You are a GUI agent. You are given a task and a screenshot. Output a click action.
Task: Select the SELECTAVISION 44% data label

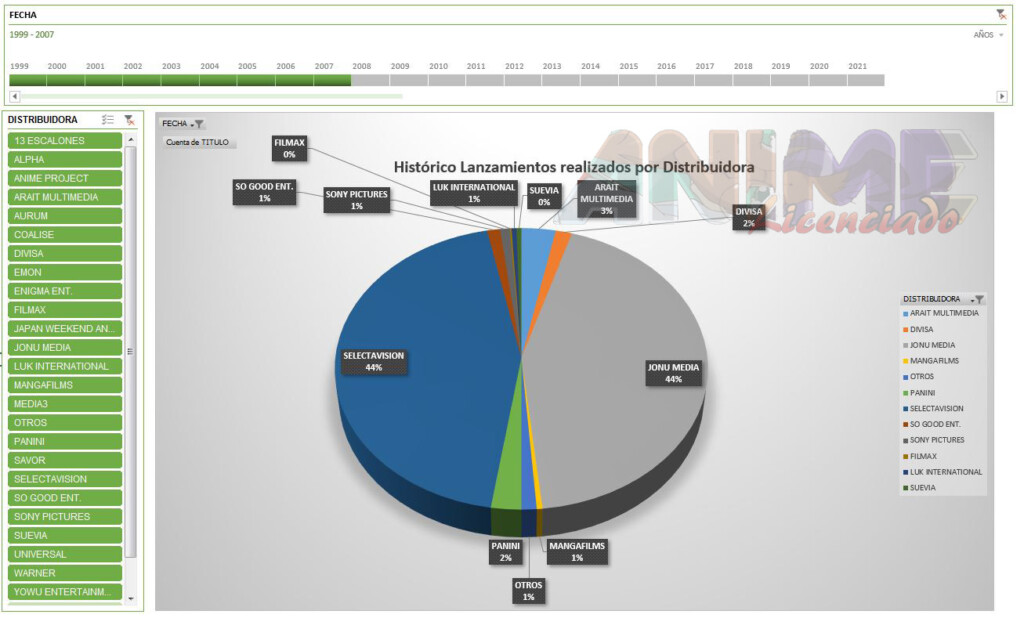tap(374, 362)
